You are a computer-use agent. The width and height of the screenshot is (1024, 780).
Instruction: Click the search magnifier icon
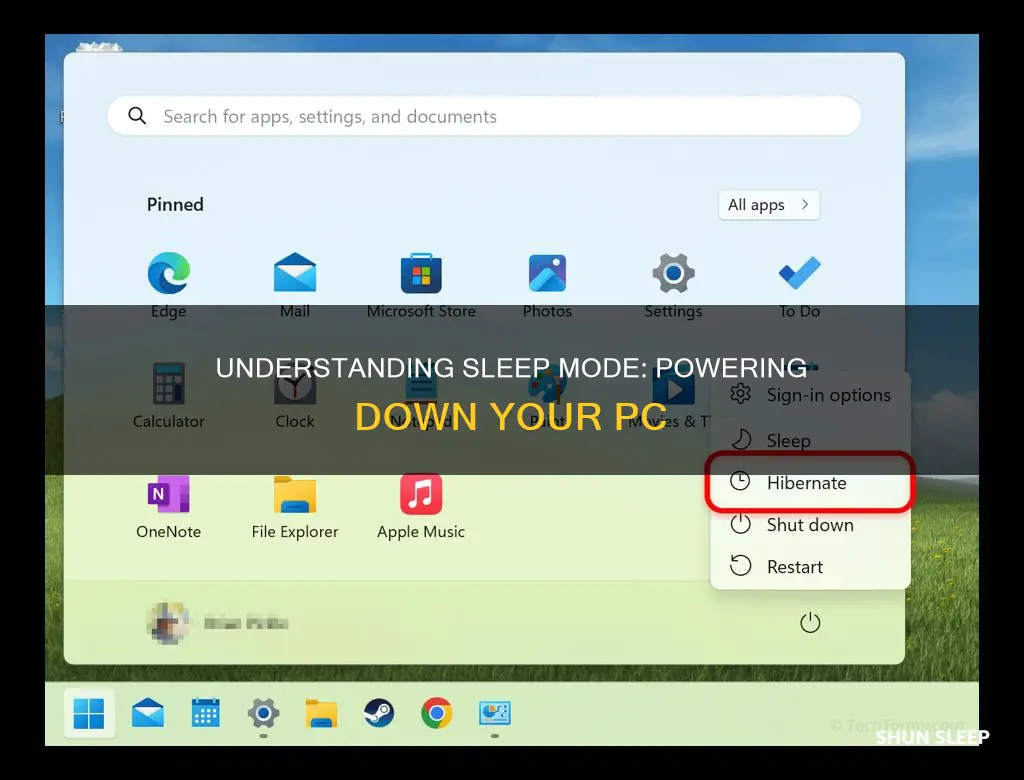coord(136,116)
